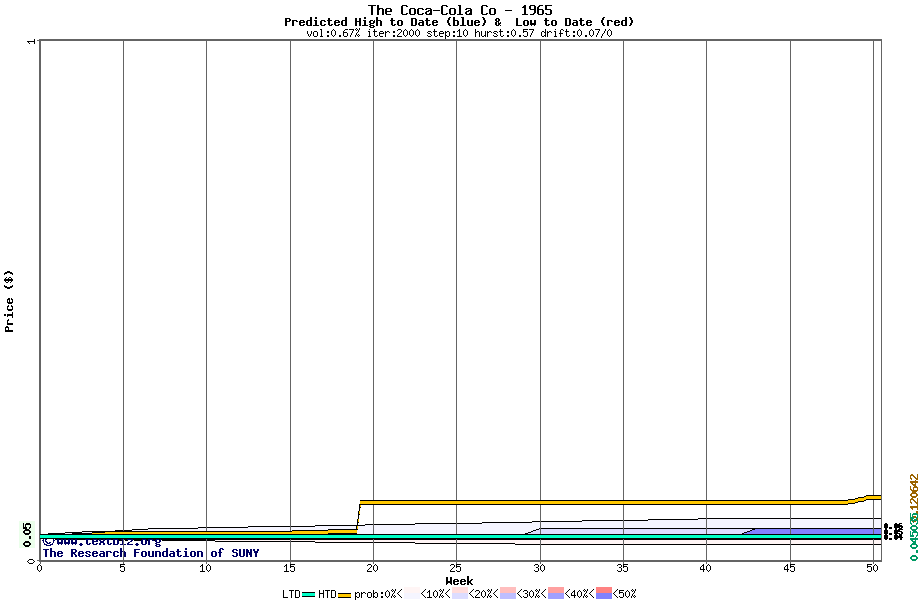Click the yellow HTD line's rise near week 50
The width and height of the screenshot is (920, 600).
point(864,499)
